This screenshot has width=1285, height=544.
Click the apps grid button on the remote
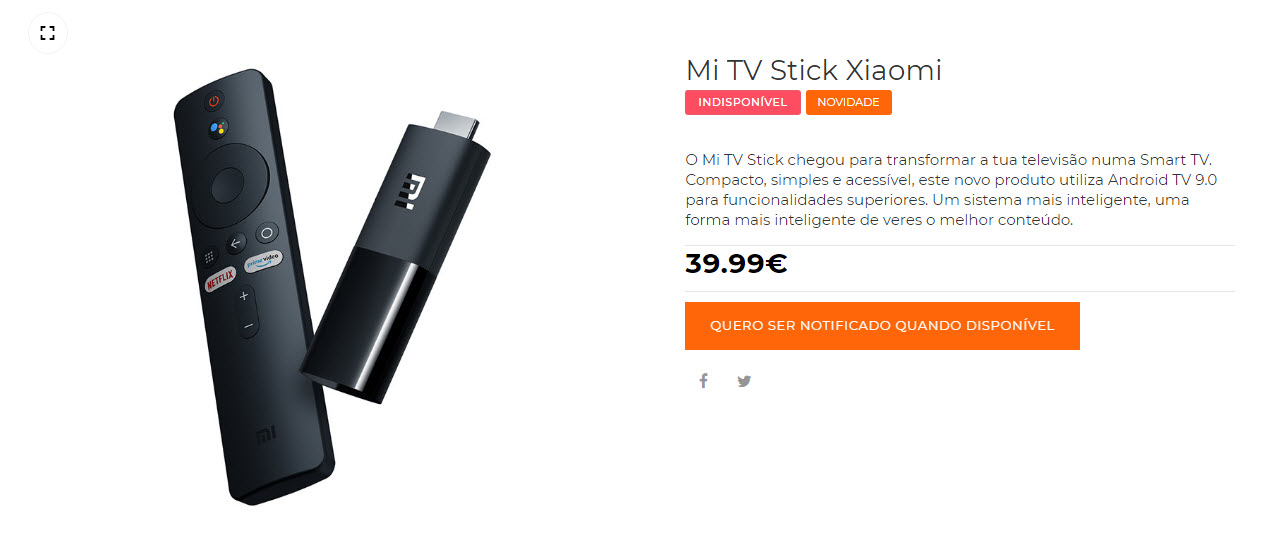point(209,255)
